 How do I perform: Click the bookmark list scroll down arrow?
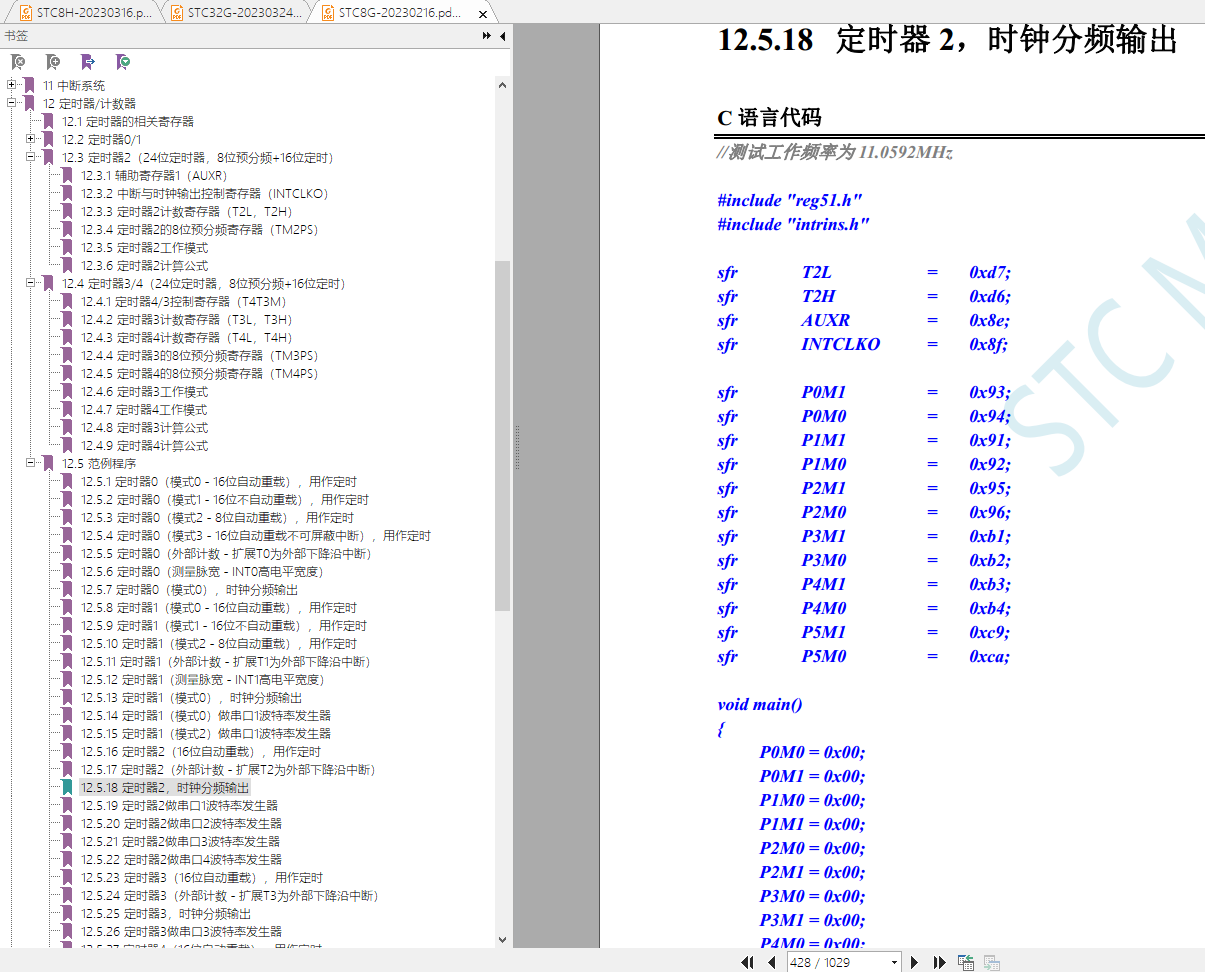[502, 940]
